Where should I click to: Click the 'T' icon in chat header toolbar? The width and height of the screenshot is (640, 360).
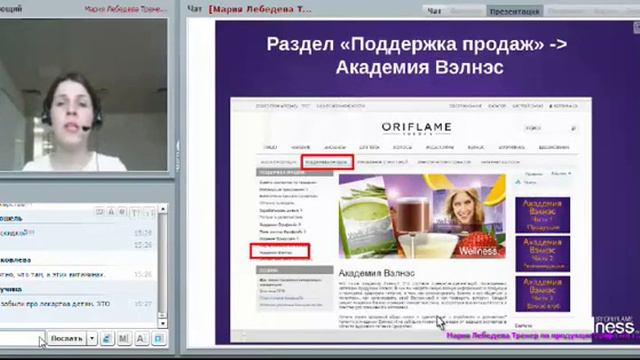pos(134,212)
